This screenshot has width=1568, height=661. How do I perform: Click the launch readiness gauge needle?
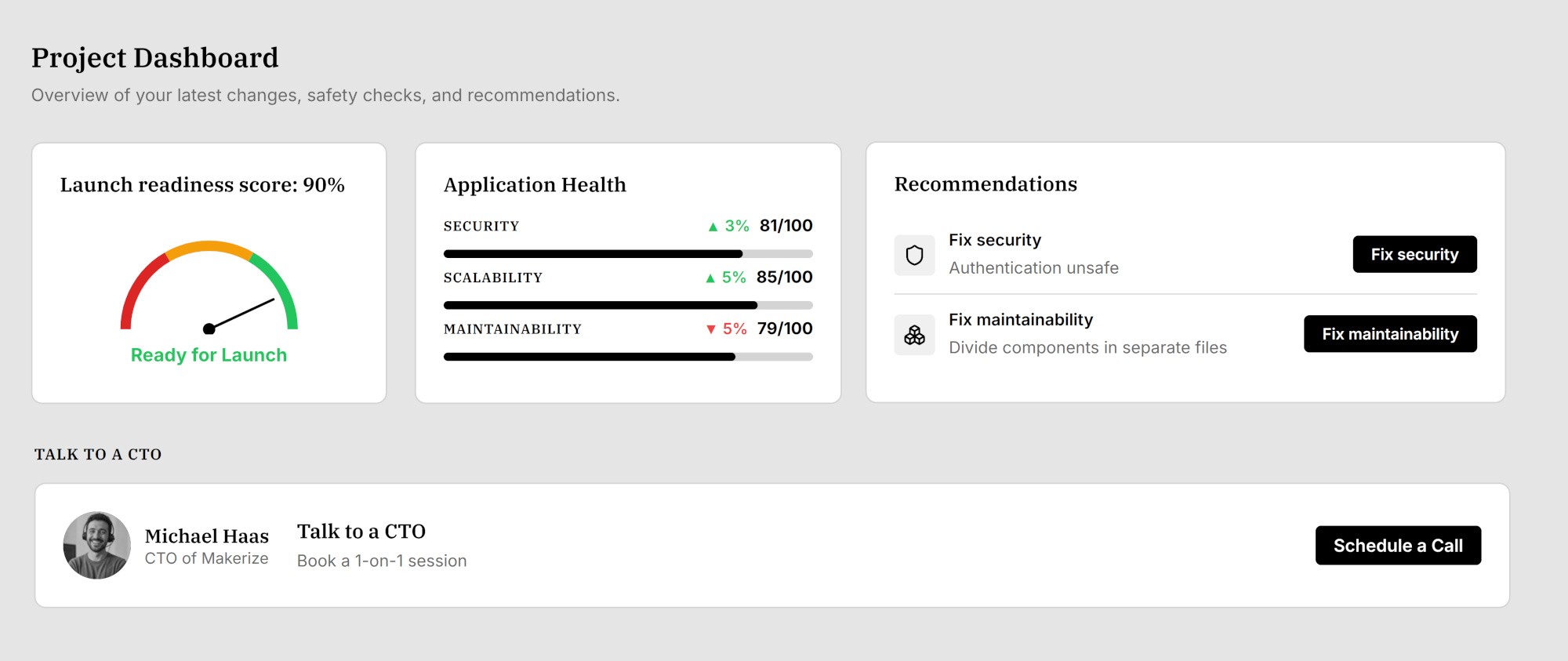(241, 314)
